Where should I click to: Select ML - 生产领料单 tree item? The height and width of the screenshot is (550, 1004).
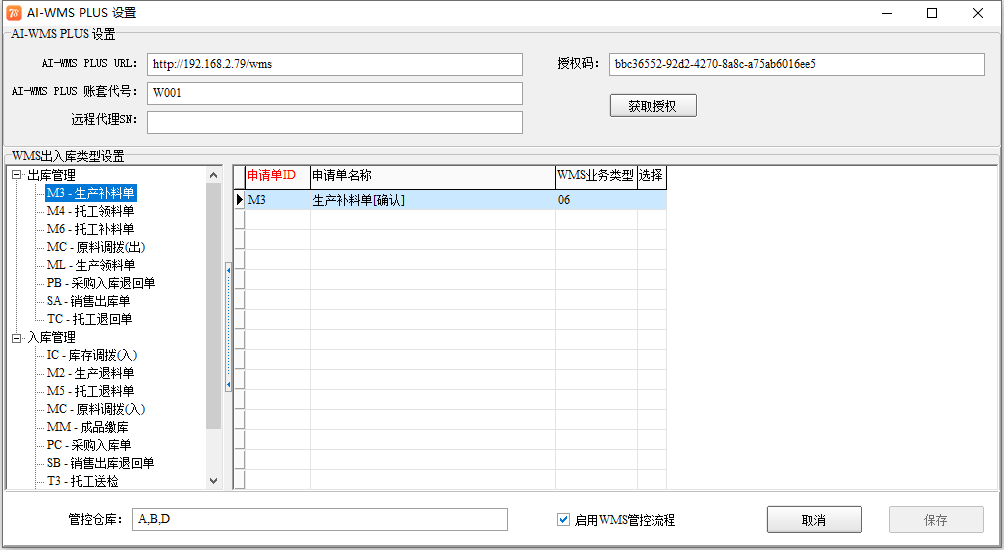(x=91, y=264)
